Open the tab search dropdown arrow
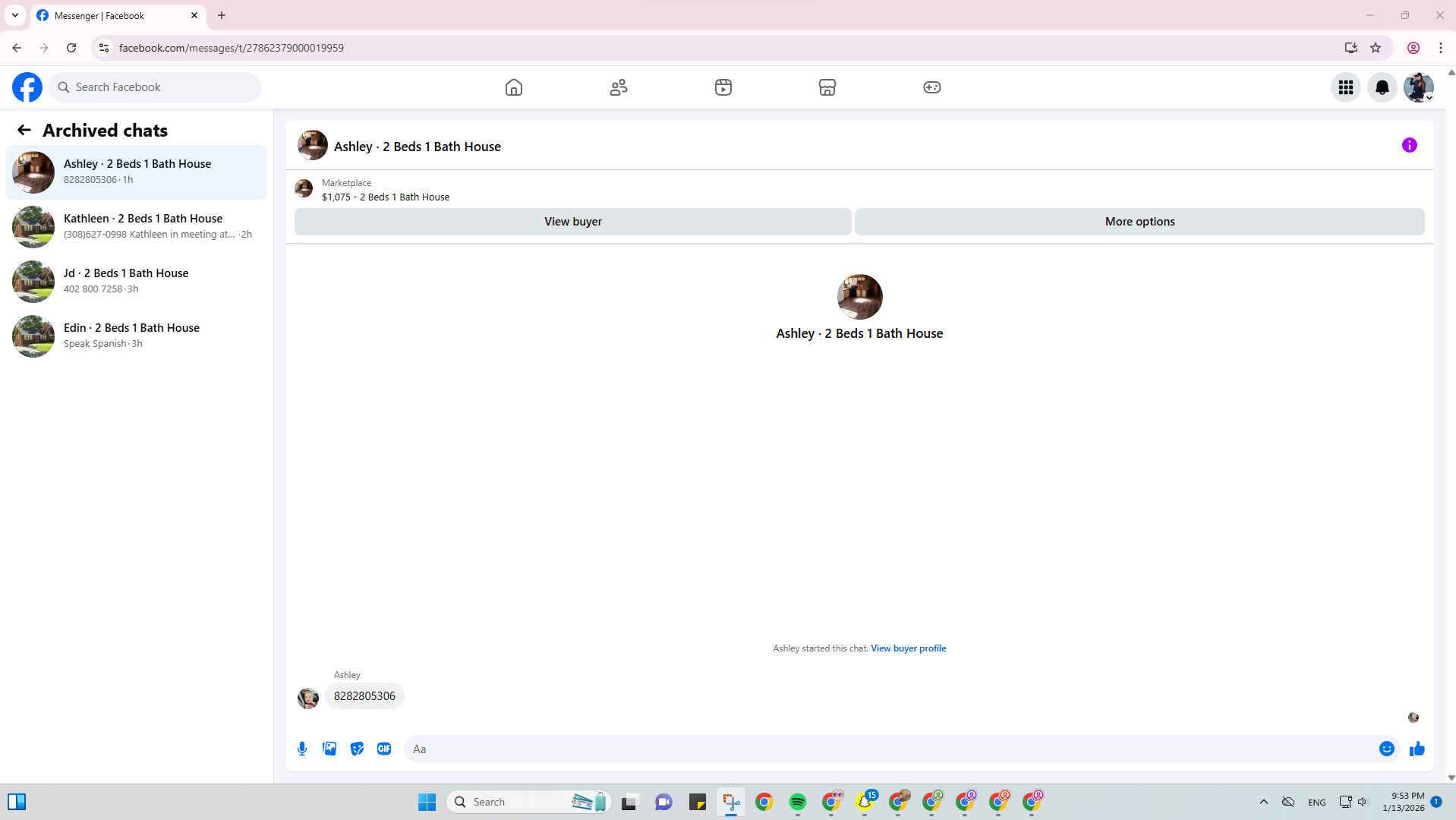Image resolution: width=1456 pixels, height=820 pixels. (15, 15)
